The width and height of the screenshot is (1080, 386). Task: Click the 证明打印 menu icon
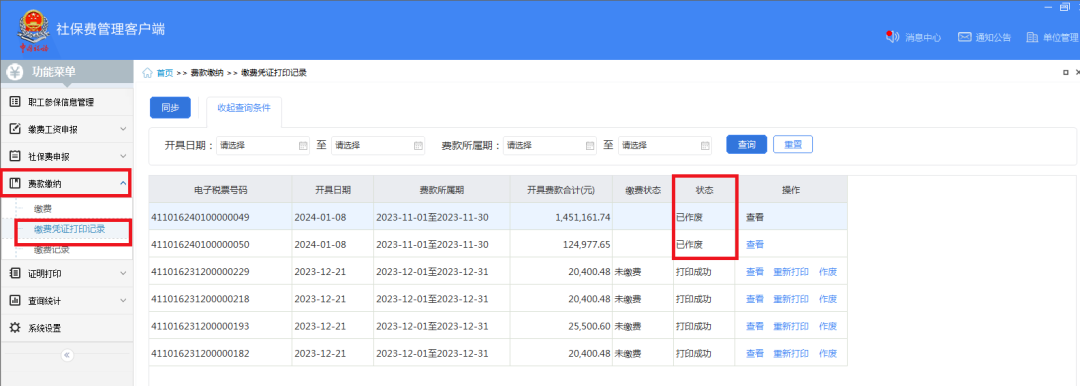point(16,274)
